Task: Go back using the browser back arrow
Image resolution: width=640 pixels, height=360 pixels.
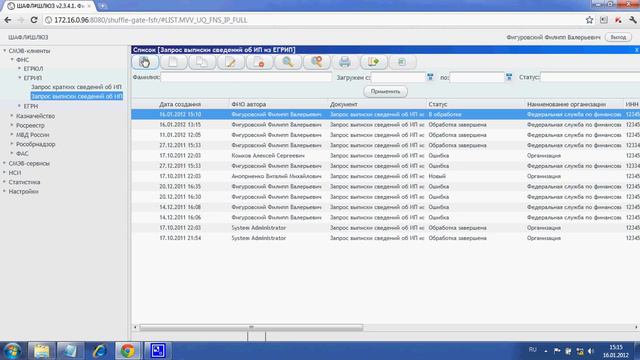Action: (x=8, y=20)
